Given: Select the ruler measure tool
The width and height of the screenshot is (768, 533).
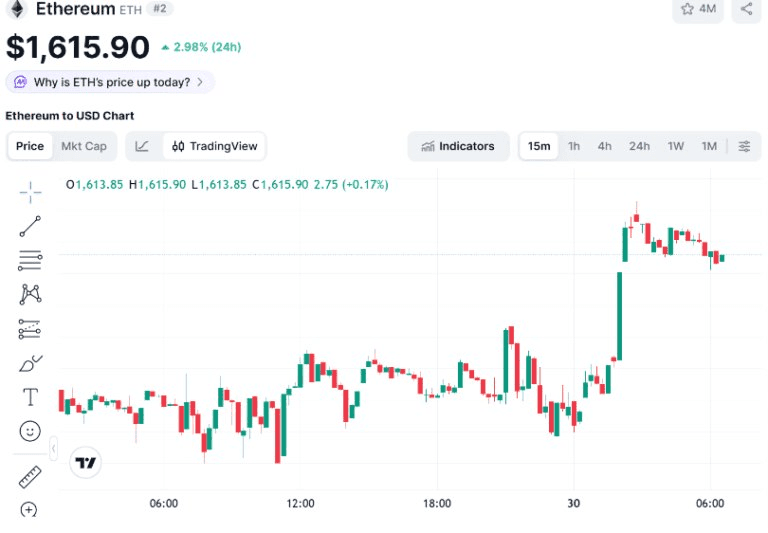Looking at the screenshot, I should [x=30, y=477].
